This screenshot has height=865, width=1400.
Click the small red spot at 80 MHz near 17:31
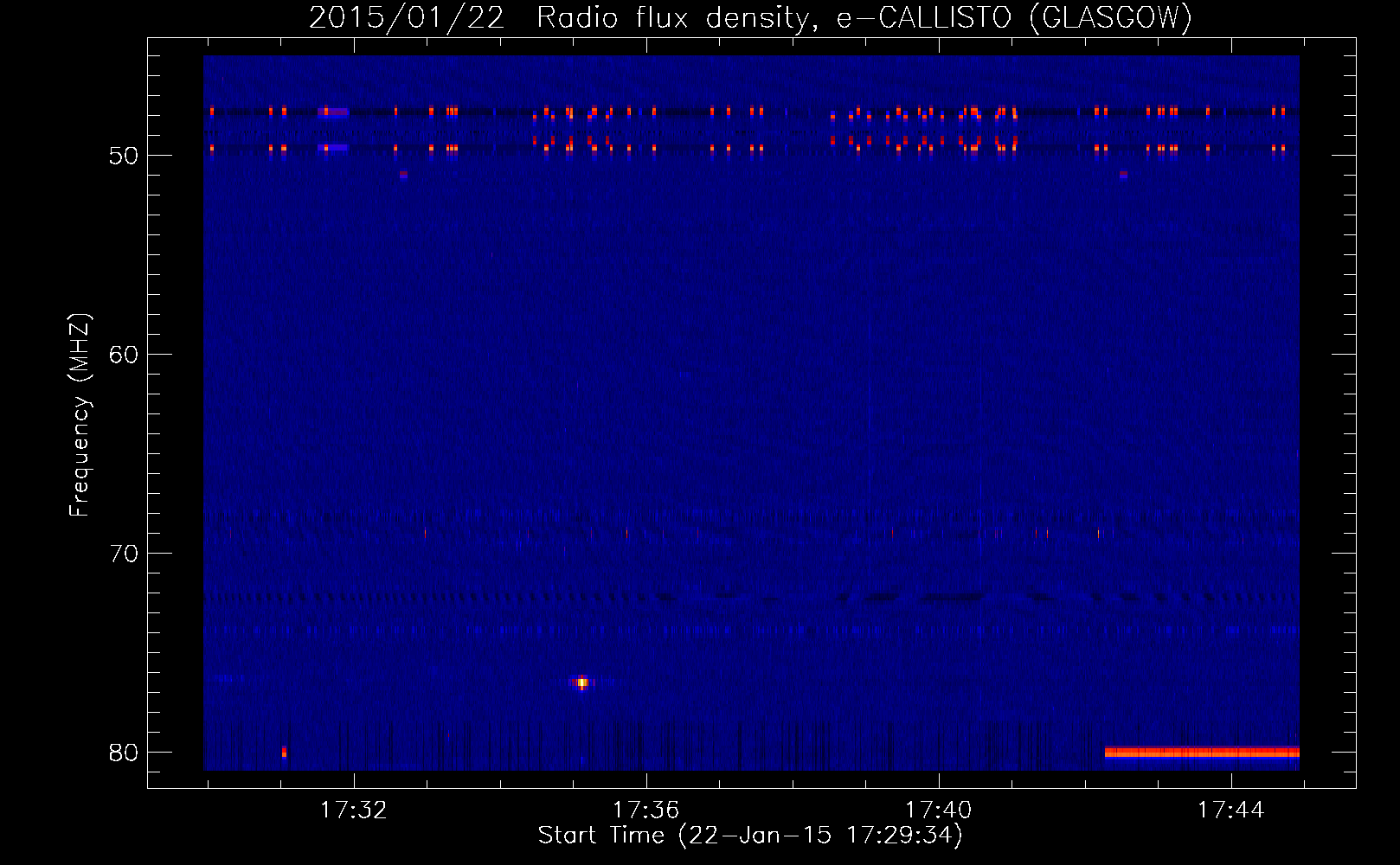pos(284,752)
